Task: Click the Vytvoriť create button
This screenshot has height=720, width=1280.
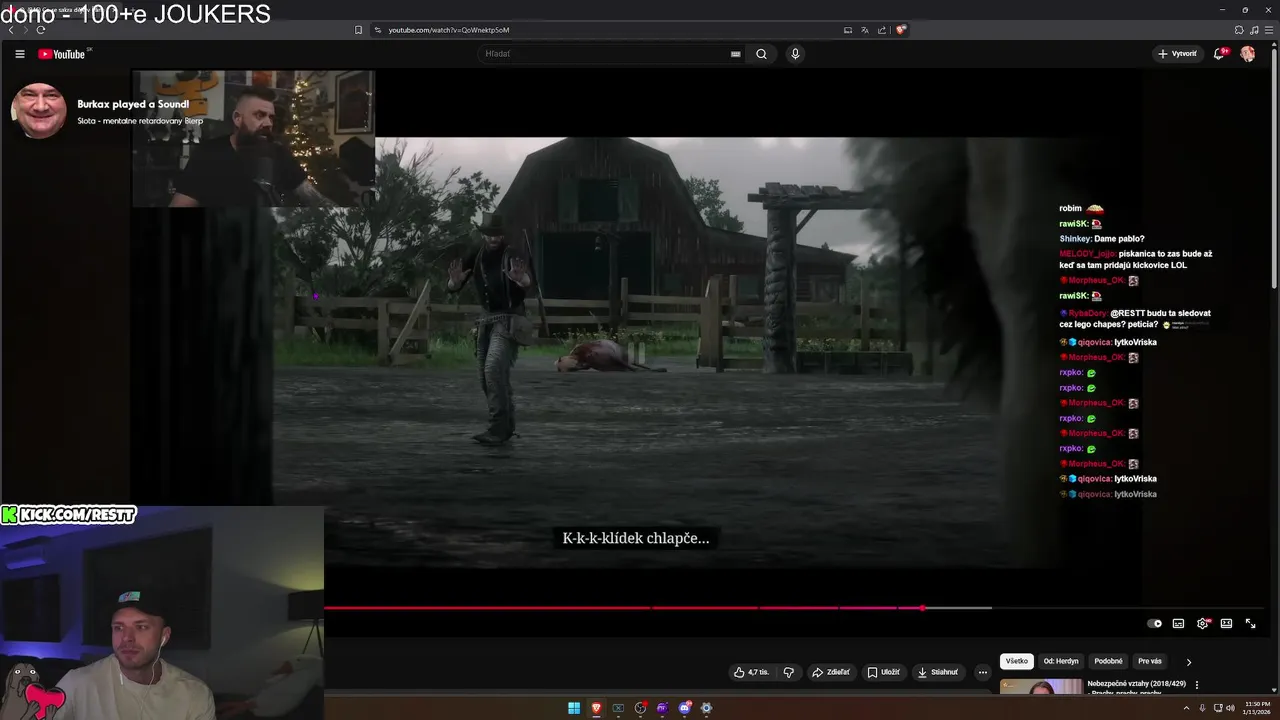Action: (1177, 54)
